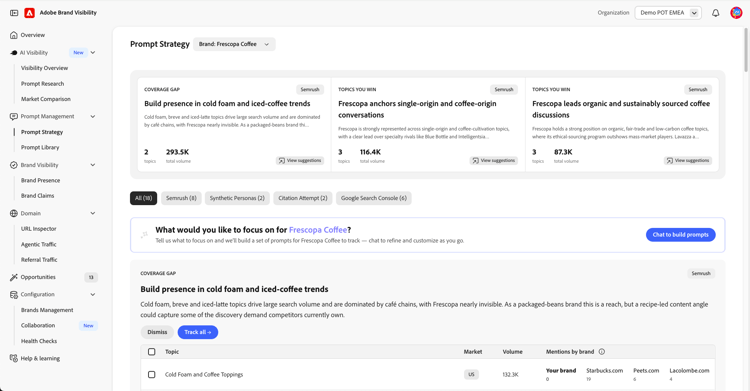This screenshot has height=391, width=750.
Task: Select the Citation Attempt (2) tab
Action: [x=303, y=198]
